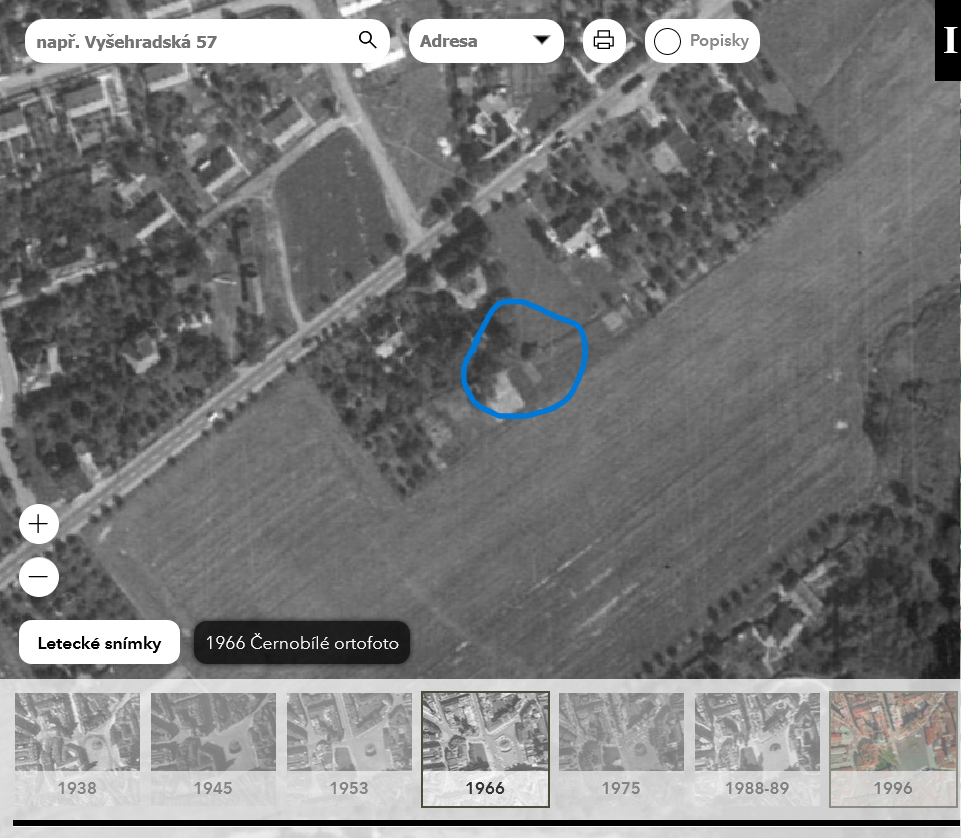The height and width of the screenshot is (838, 961).
Task: Print the map using printer icon
Action: click(x=604, y=41)
